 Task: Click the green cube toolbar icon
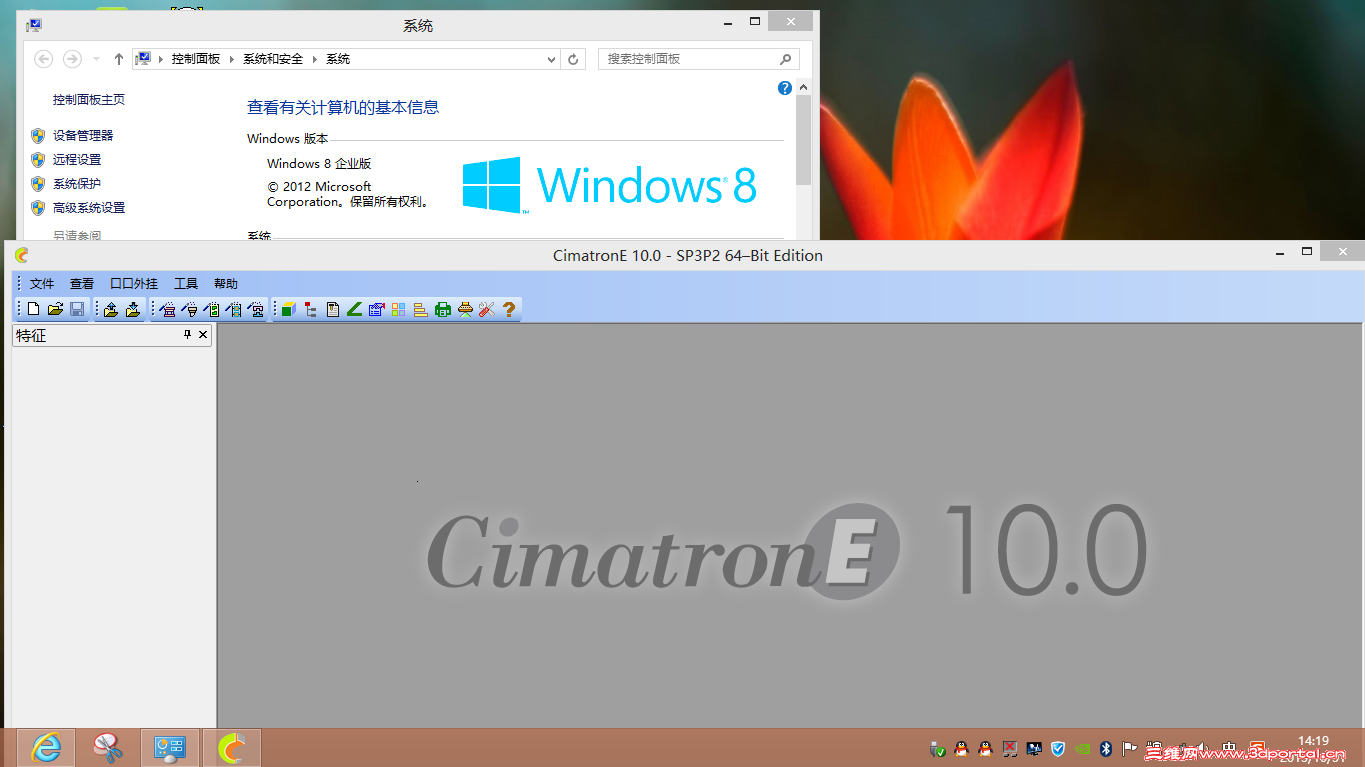click(289, 310)
